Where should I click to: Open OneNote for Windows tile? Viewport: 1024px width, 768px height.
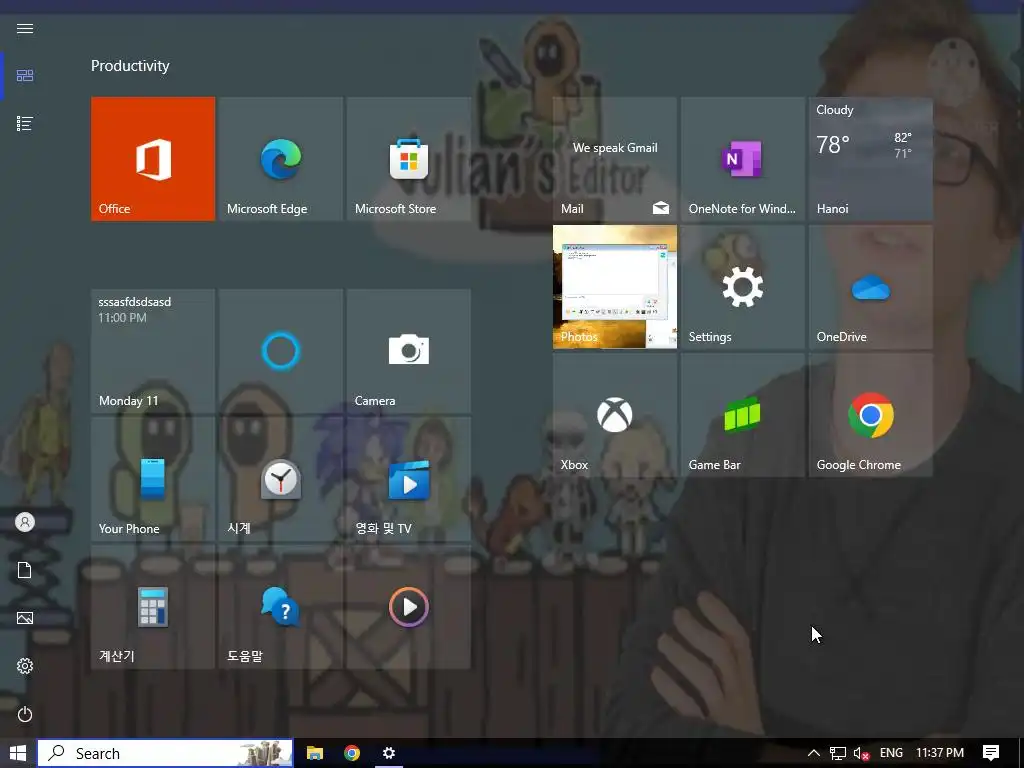[743, 159]
